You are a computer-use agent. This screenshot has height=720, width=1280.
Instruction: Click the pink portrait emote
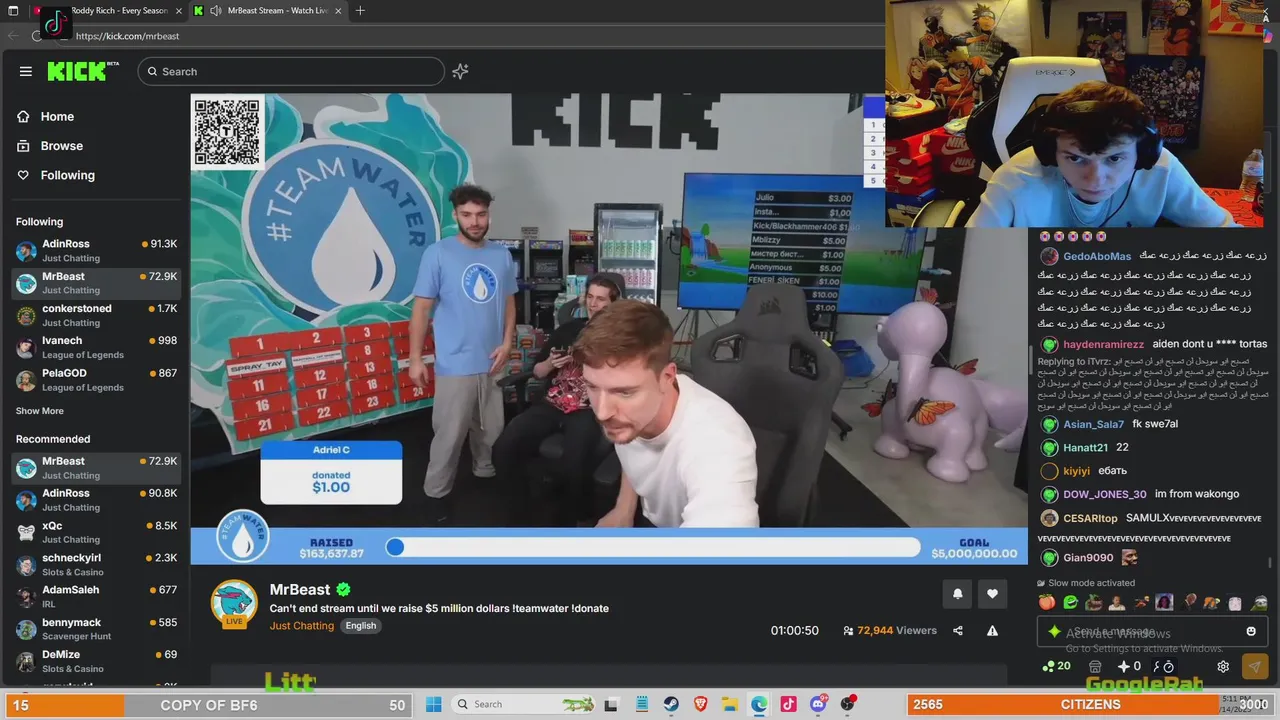1164,602
